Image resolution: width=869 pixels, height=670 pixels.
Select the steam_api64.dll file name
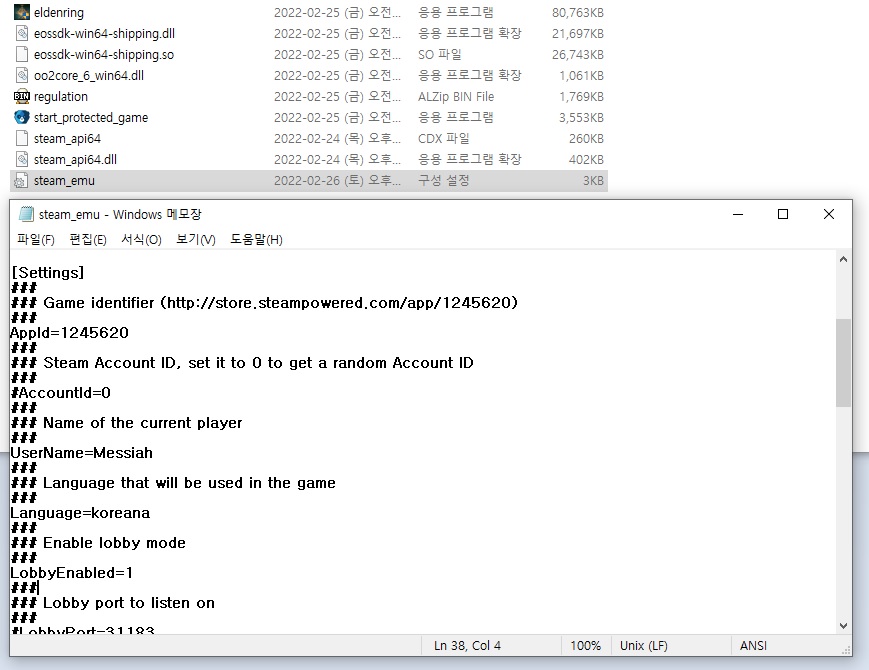tap(75, 160)
